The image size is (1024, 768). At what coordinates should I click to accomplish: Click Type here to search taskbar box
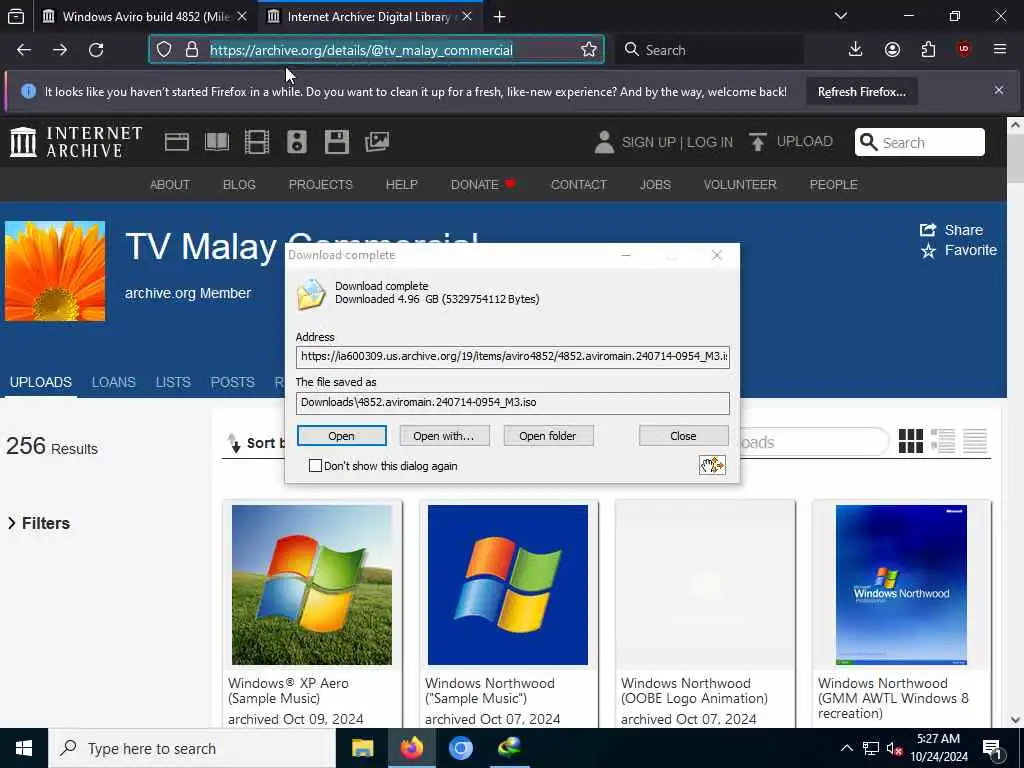192,748
